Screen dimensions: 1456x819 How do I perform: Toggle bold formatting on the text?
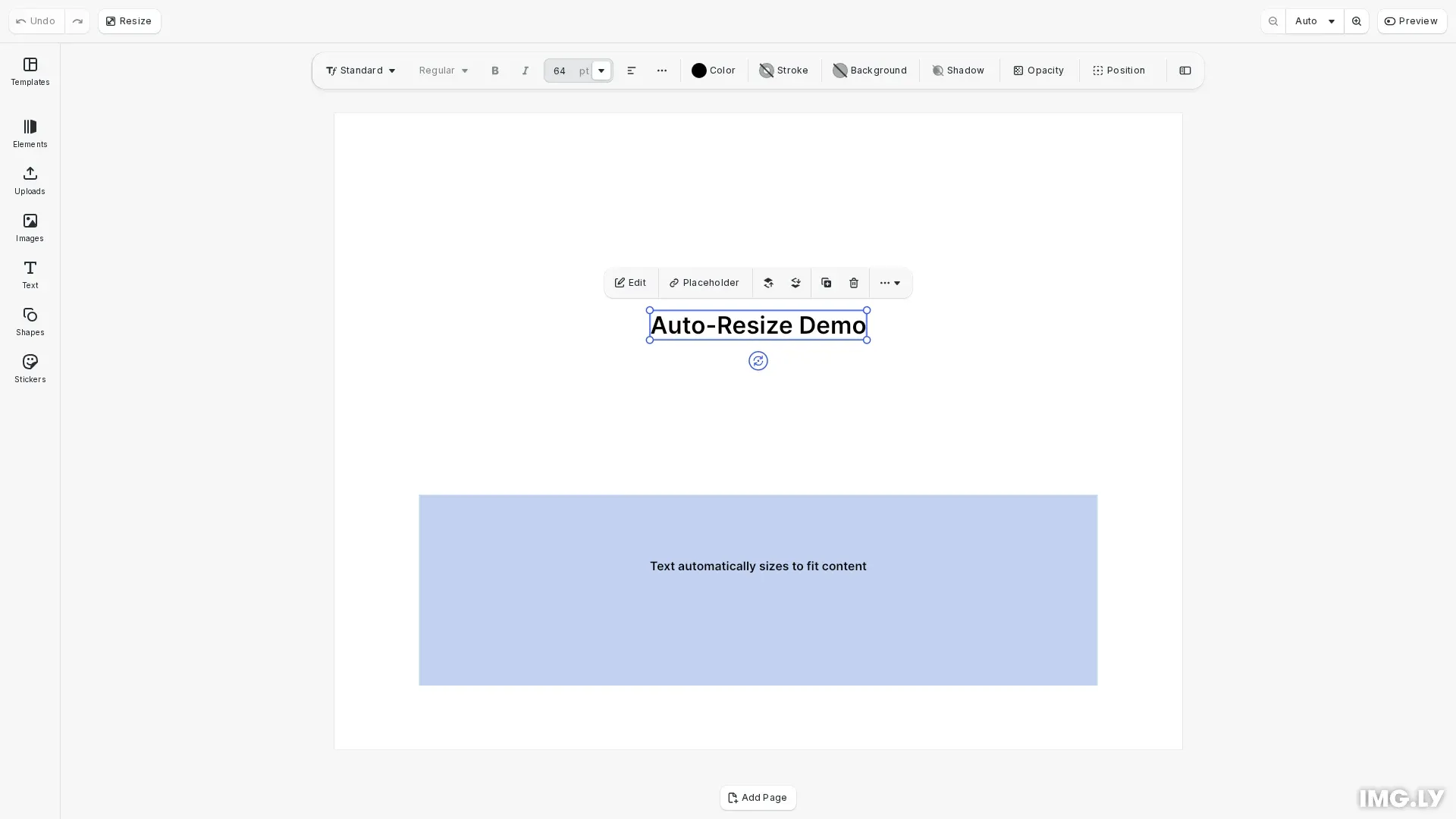click(x=494, y=71)
